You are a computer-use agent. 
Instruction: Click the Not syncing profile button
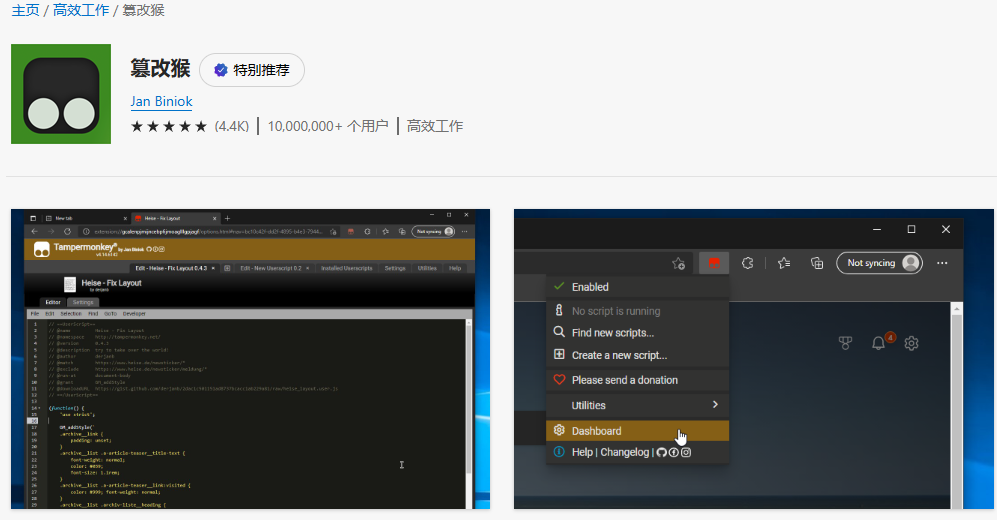(878, 263)
